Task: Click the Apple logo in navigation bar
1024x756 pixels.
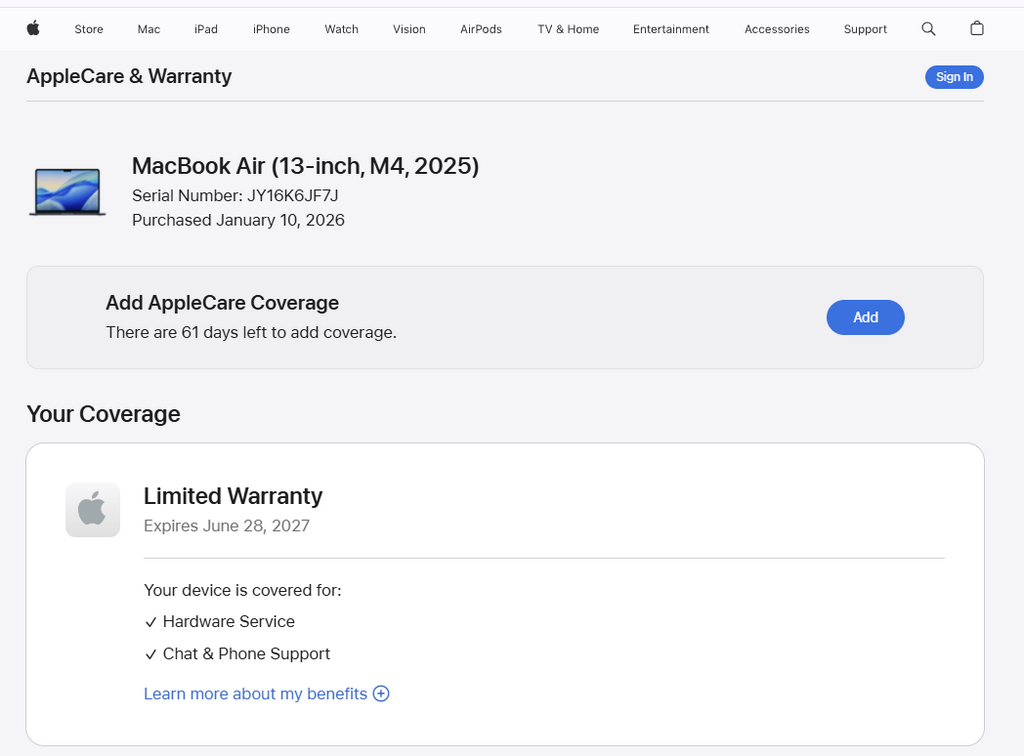Action: pyautogui.click(x=33, y=28)
